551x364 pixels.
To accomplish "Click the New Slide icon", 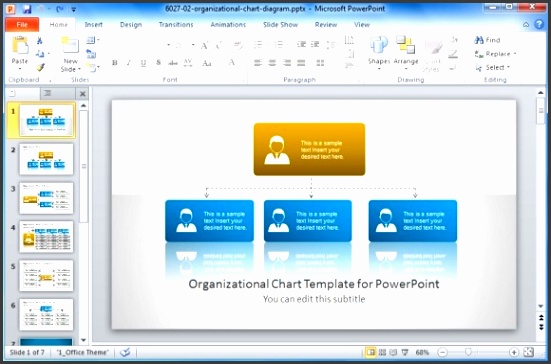I will pos(70,46).
